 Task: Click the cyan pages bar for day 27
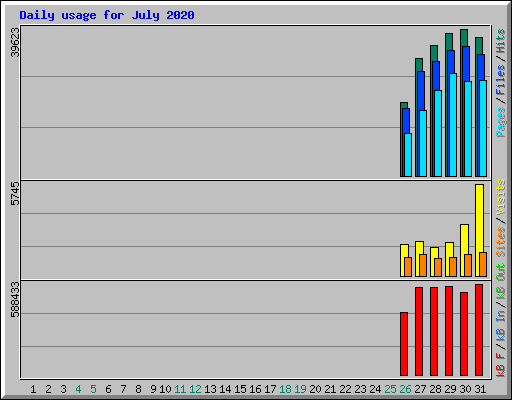click(423, 143)
